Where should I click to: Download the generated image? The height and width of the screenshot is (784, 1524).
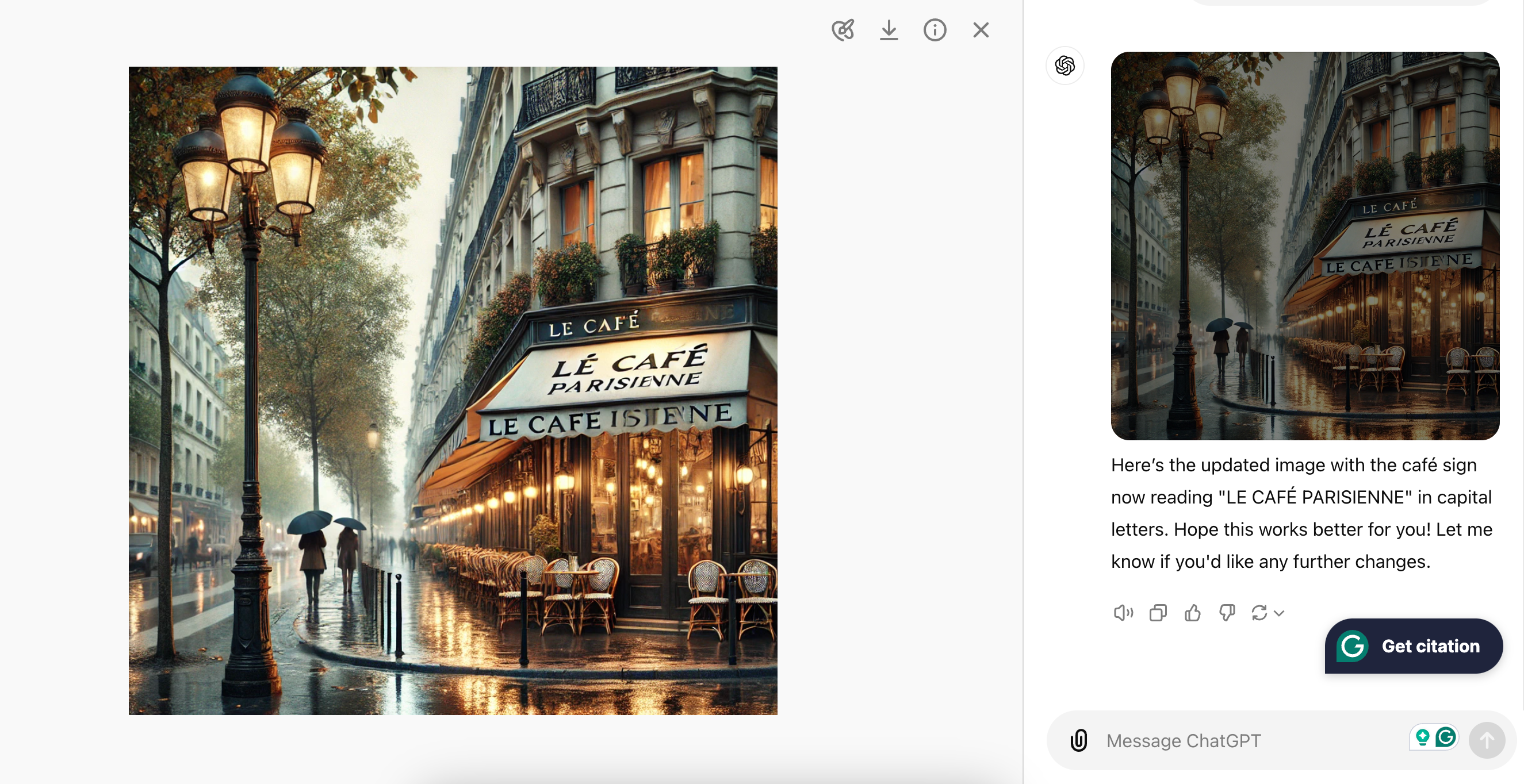(x=889, y=30)
